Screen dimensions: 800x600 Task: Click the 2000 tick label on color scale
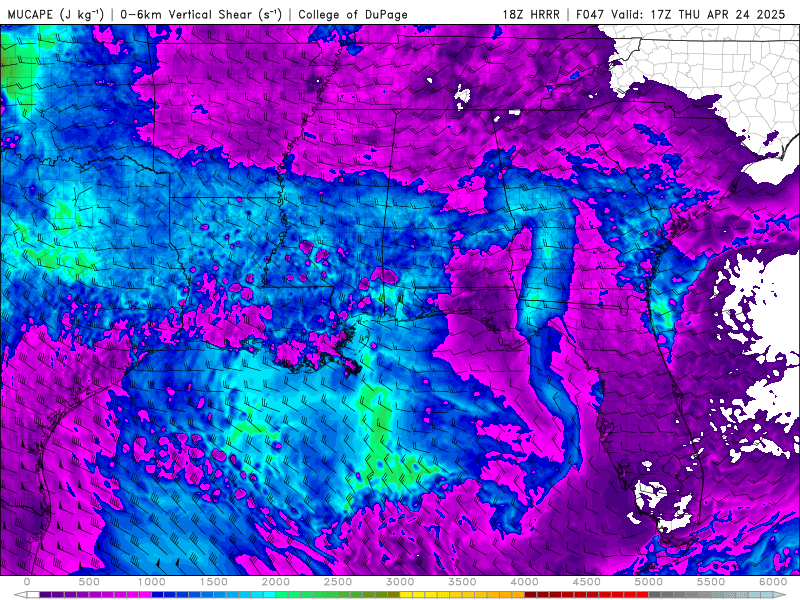tap(276, 582)
